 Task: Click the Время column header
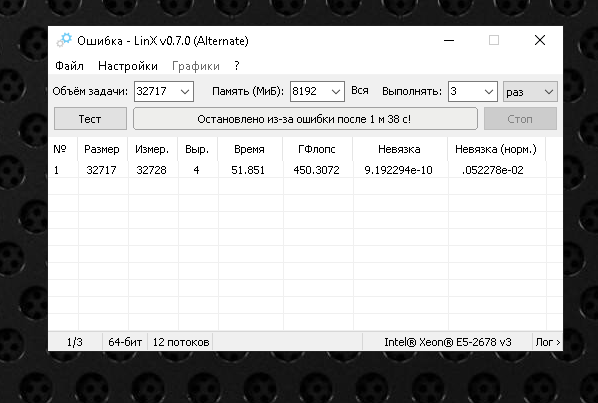[x=250, y=149]
